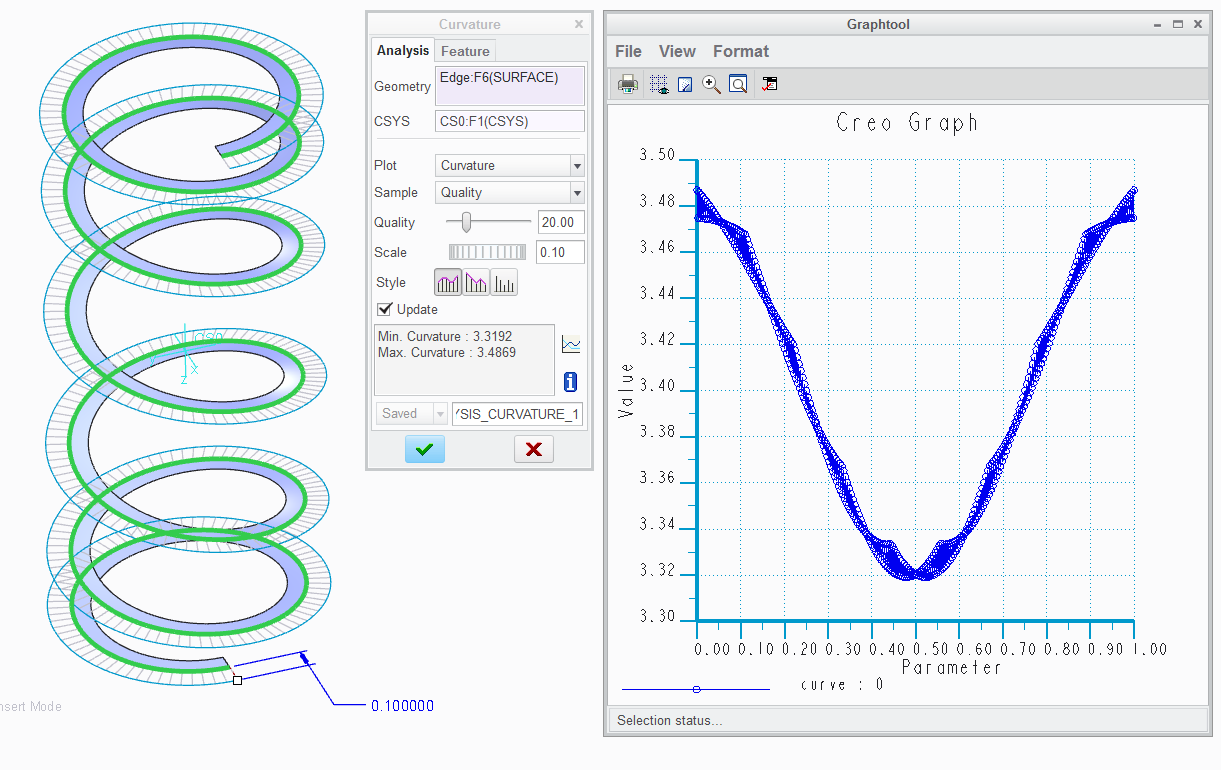
Task: Switch to the Feature tab
Action: point(465,51)
